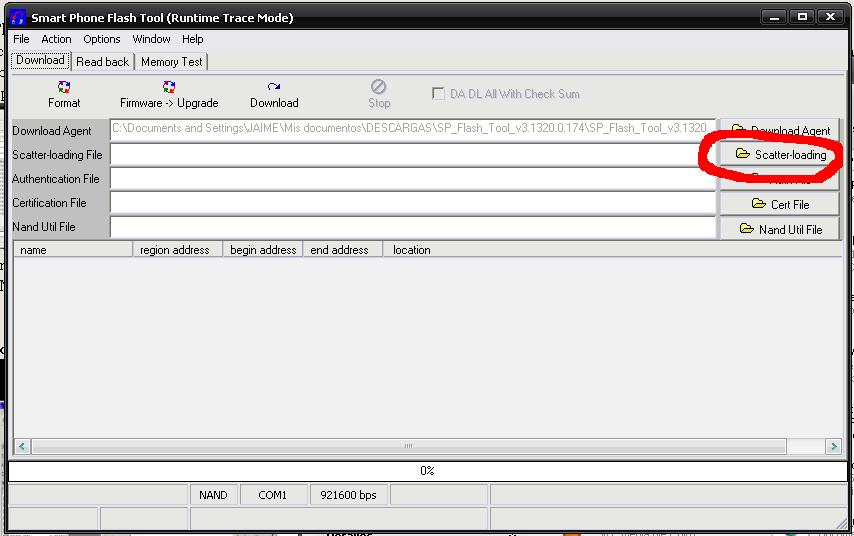The width and height of the screenshot is (854, 536).
Task: Click the left arrow of horizontal scrollbar
Action: [22, 447]
